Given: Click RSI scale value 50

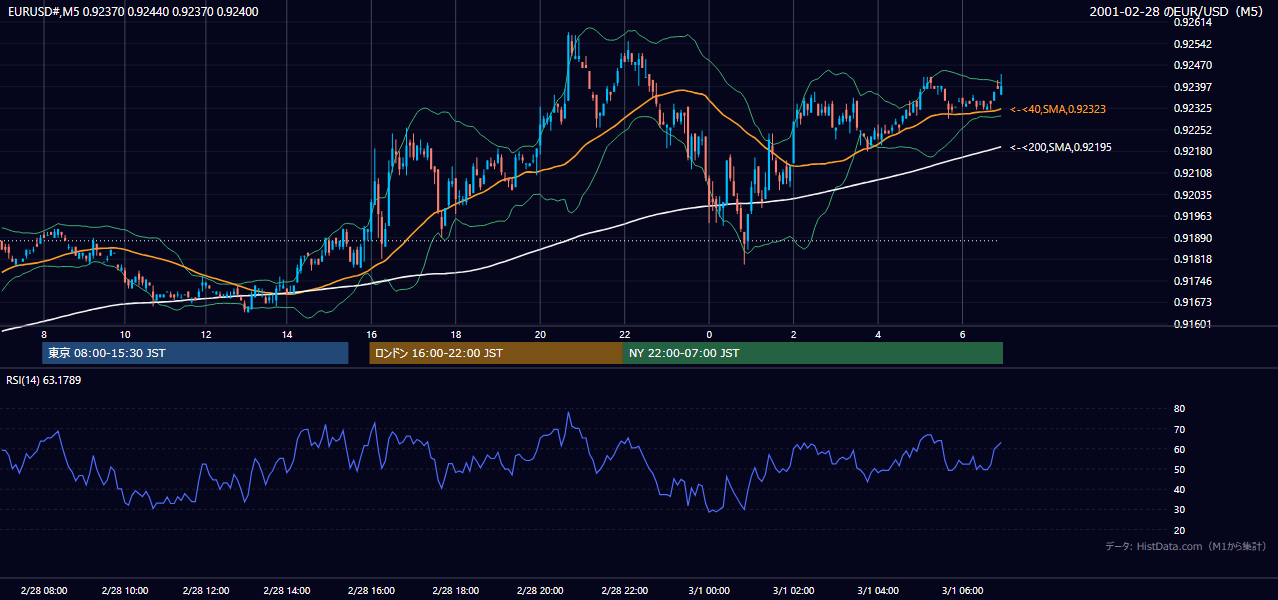Looking at the screenshot, I should 1179,469.
